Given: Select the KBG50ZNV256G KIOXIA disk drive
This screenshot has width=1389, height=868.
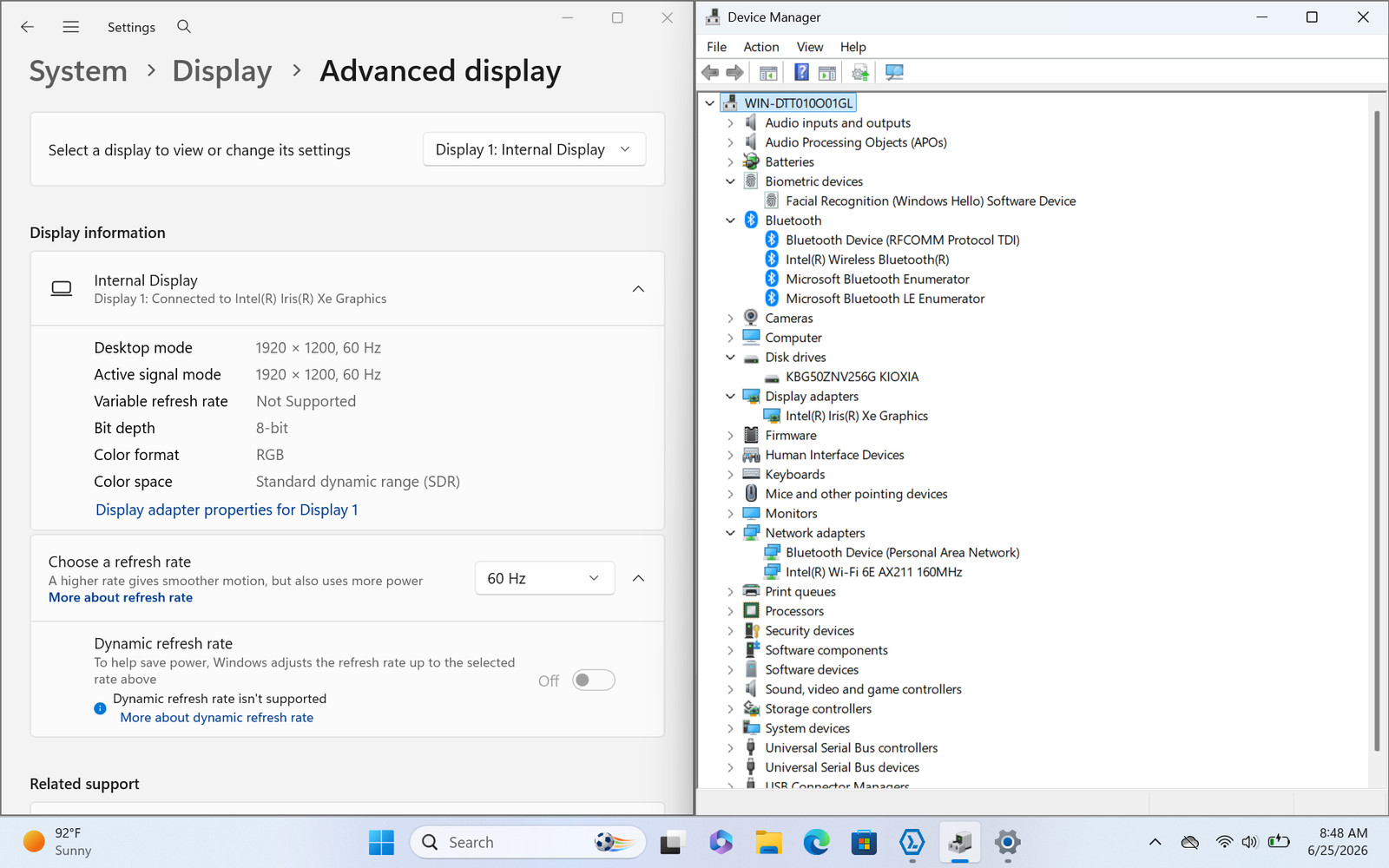Looking at the screenshot, I should [x=852, y=377].
